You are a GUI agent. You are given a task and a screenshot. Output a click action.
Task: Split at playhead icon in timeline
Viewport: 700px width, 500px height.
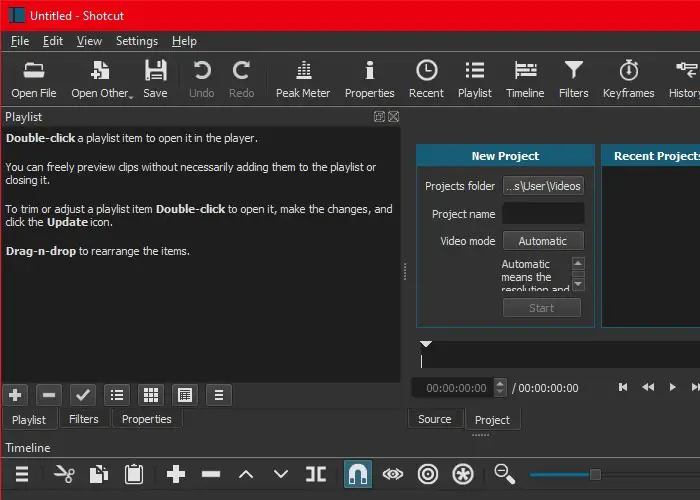click(x=316, y=474)
